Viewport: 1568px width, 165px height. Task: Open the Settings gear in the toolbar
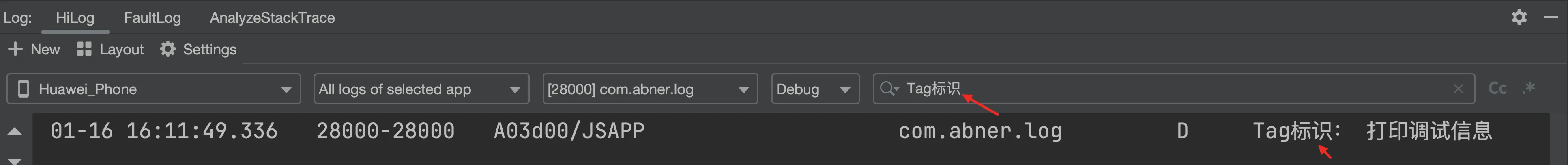[168, 49]
